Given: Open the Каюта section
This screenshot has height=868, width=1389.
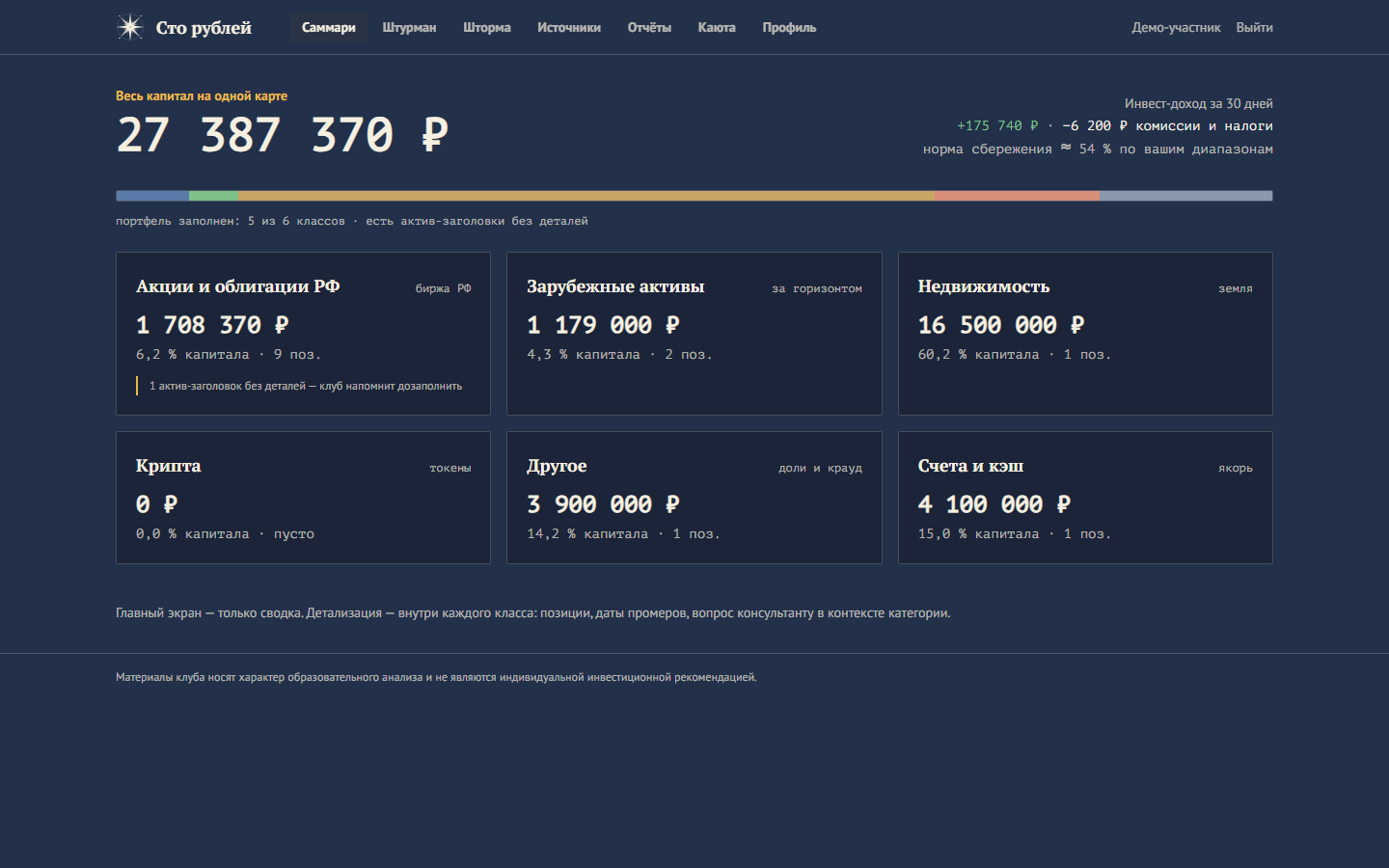Looking at the screenshot, I should coord(717,27).
